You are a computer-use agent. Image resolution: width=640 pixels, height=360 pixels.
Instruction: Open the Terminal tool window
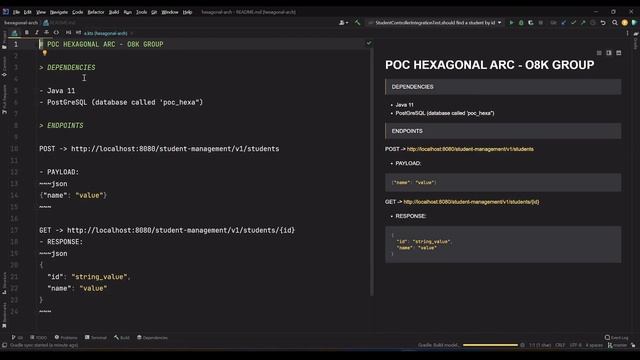(x=96, y=338)
